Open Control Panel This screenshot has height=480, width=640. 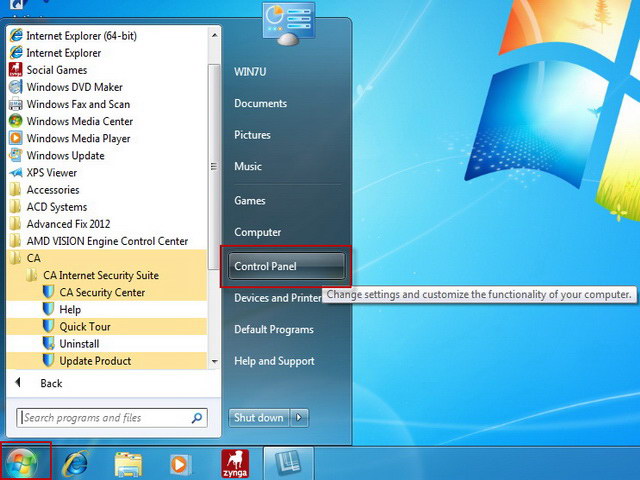pyautogui.click(x=287, y=266)
